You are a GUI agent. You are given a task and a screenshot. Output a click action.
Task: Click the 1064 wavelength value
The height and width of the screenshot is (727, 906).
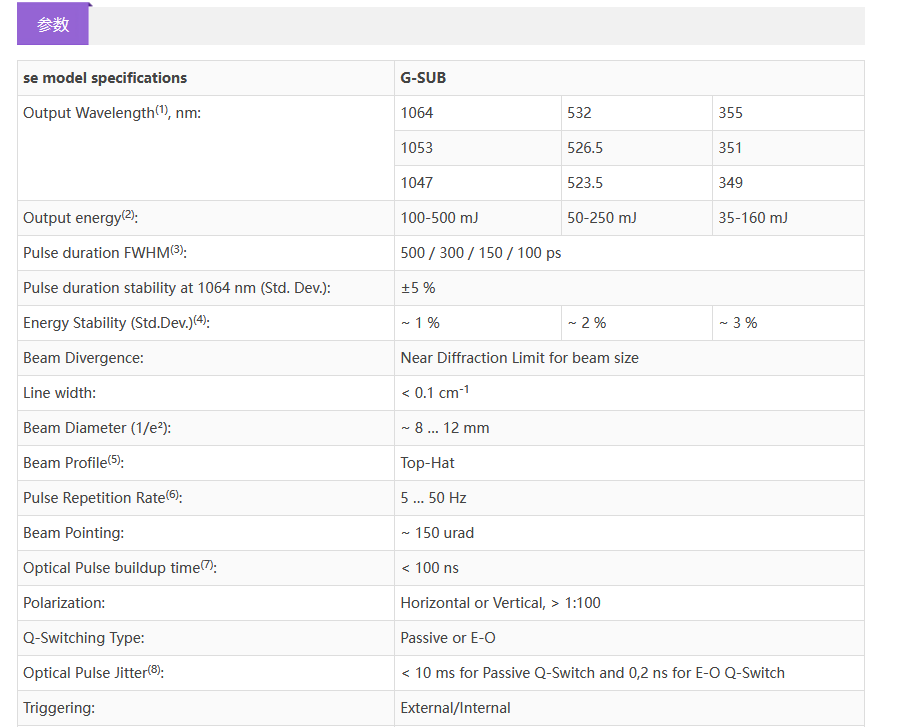coord(417,113)
